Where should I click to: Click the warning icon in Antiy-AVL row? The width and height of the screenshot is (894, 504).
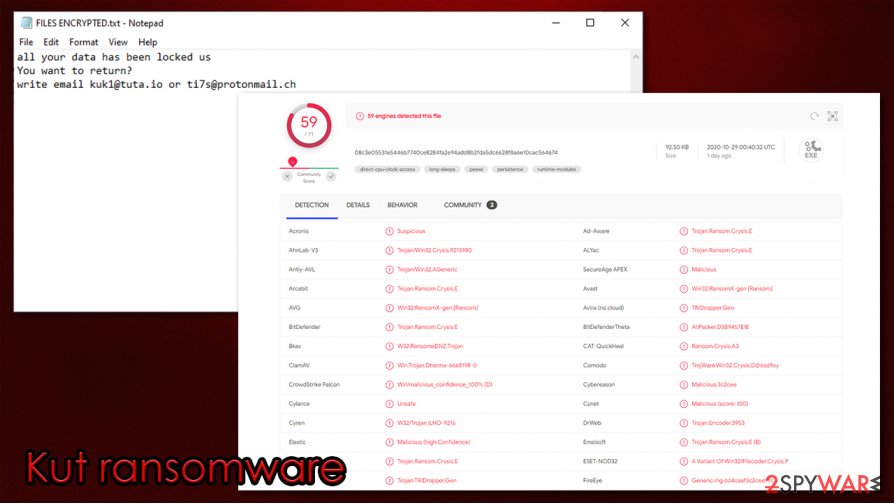(389, 270)
